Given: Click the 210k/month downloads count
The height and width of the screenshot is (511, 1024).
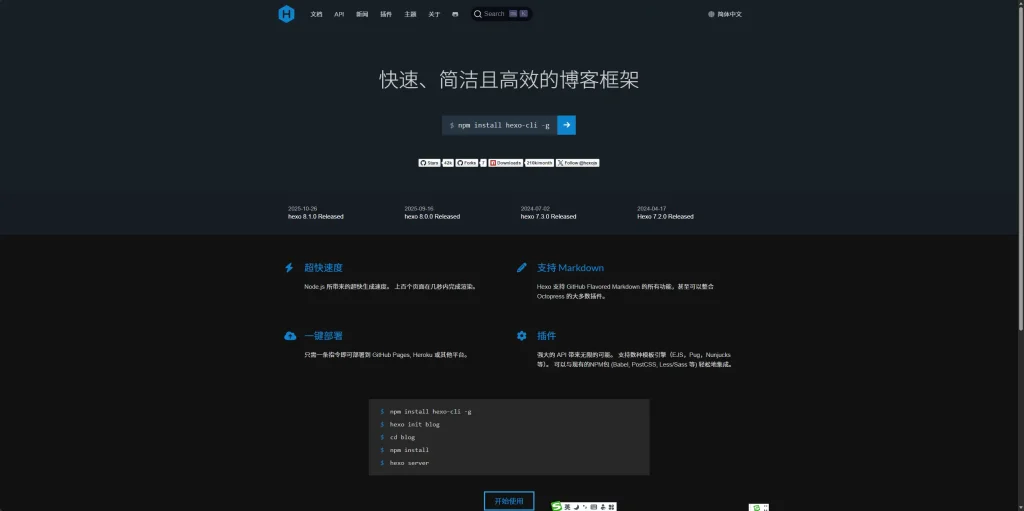Looking at the screenshot, I should point(539,163).
